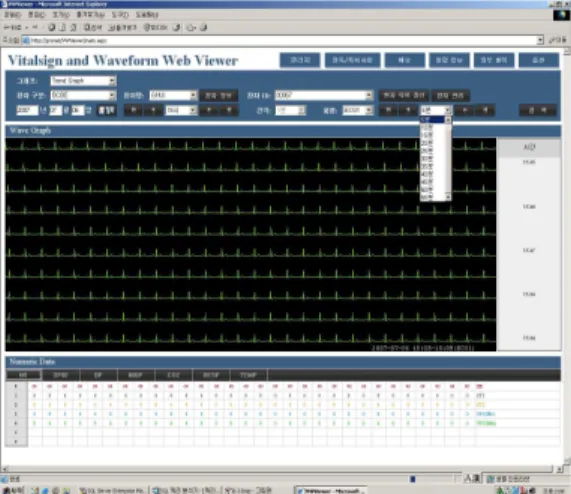Open the Trend Graph type dropdown
This screenshot has height=494, width=571.
pyautogui.click(x=112, y=81)
